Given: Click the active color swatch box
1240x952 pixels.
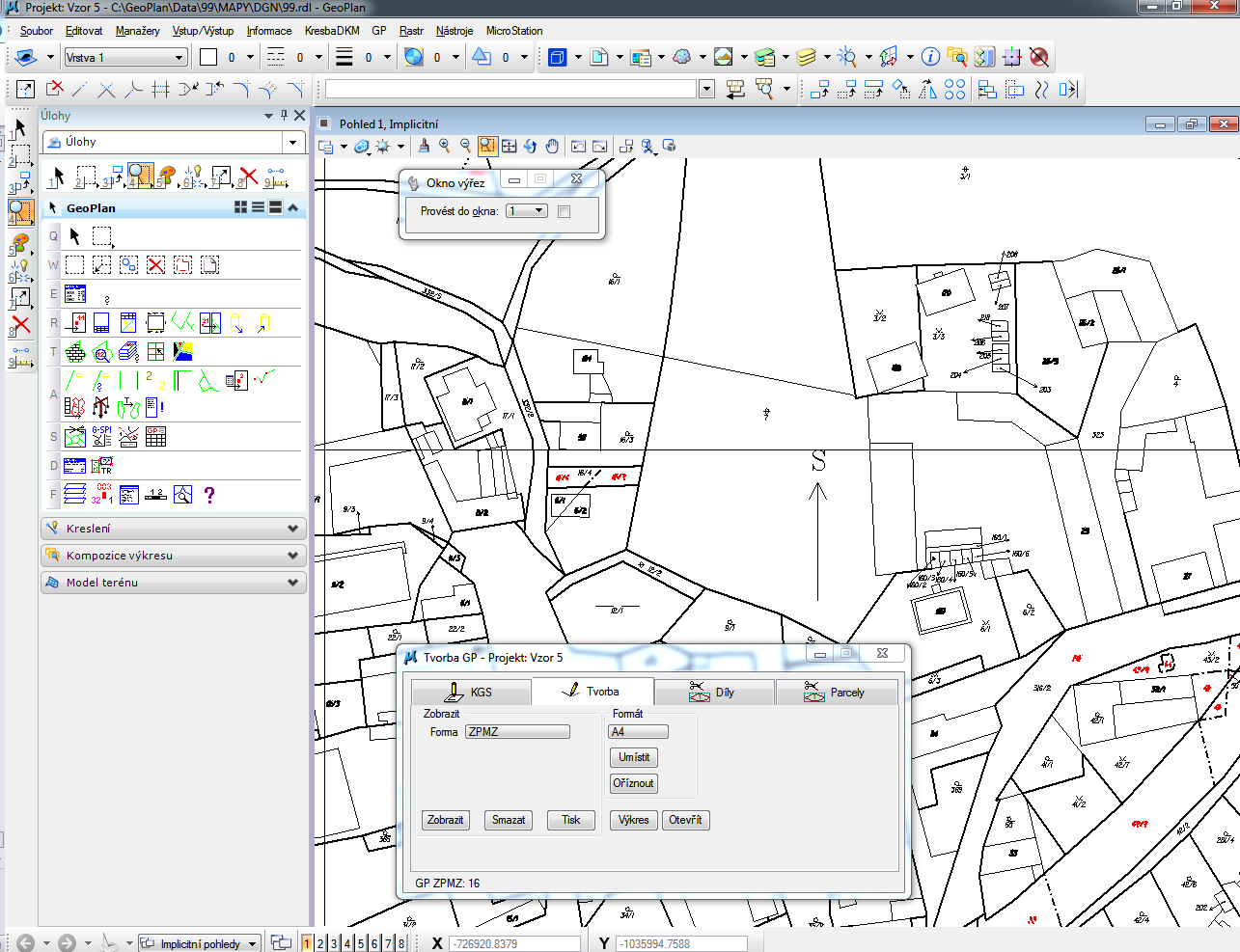Looking at the screenshot, I should [x=208, y=57].
